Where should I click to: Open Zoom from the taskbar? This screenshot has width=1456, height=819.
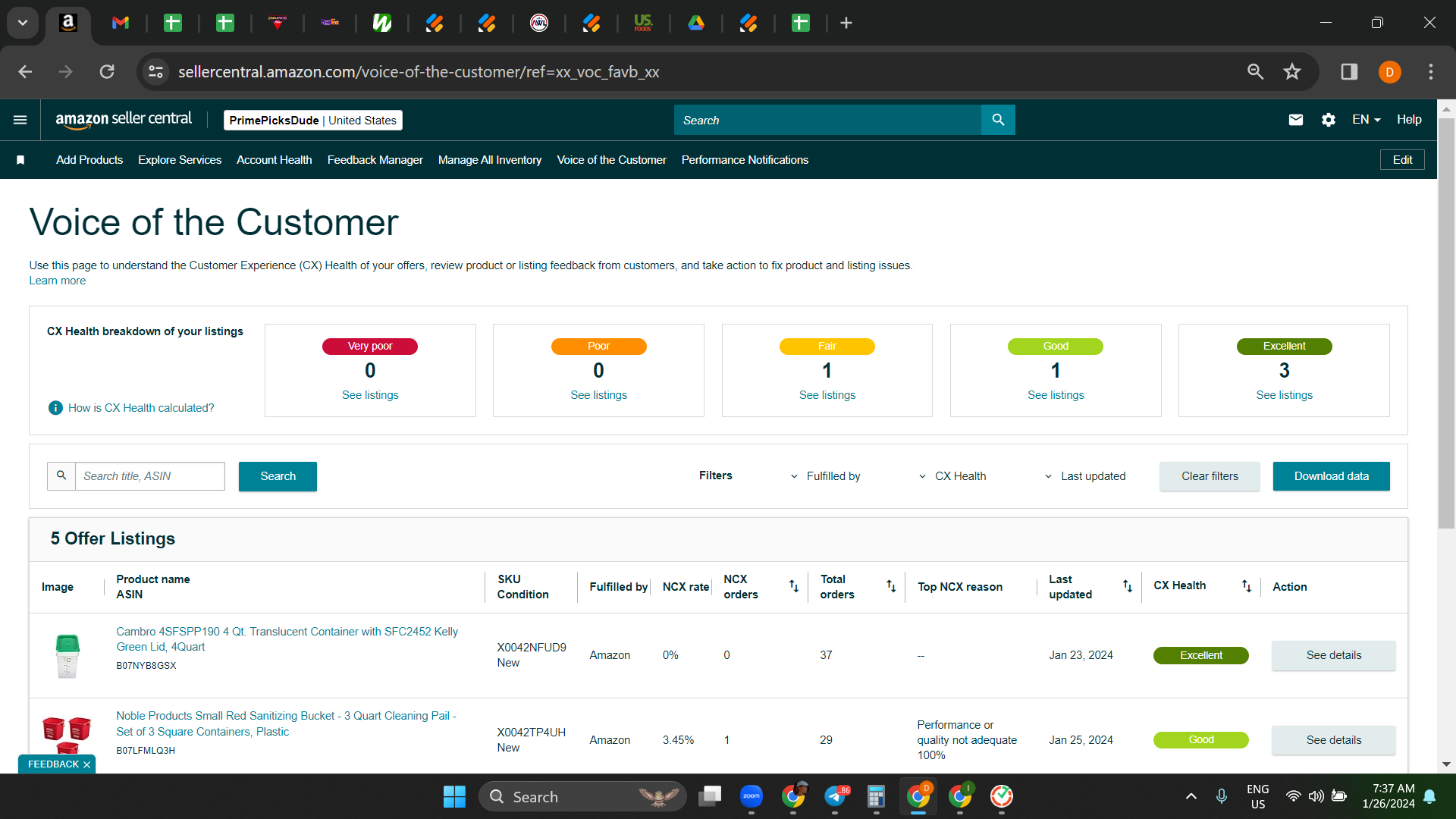(x=752, y=796)
